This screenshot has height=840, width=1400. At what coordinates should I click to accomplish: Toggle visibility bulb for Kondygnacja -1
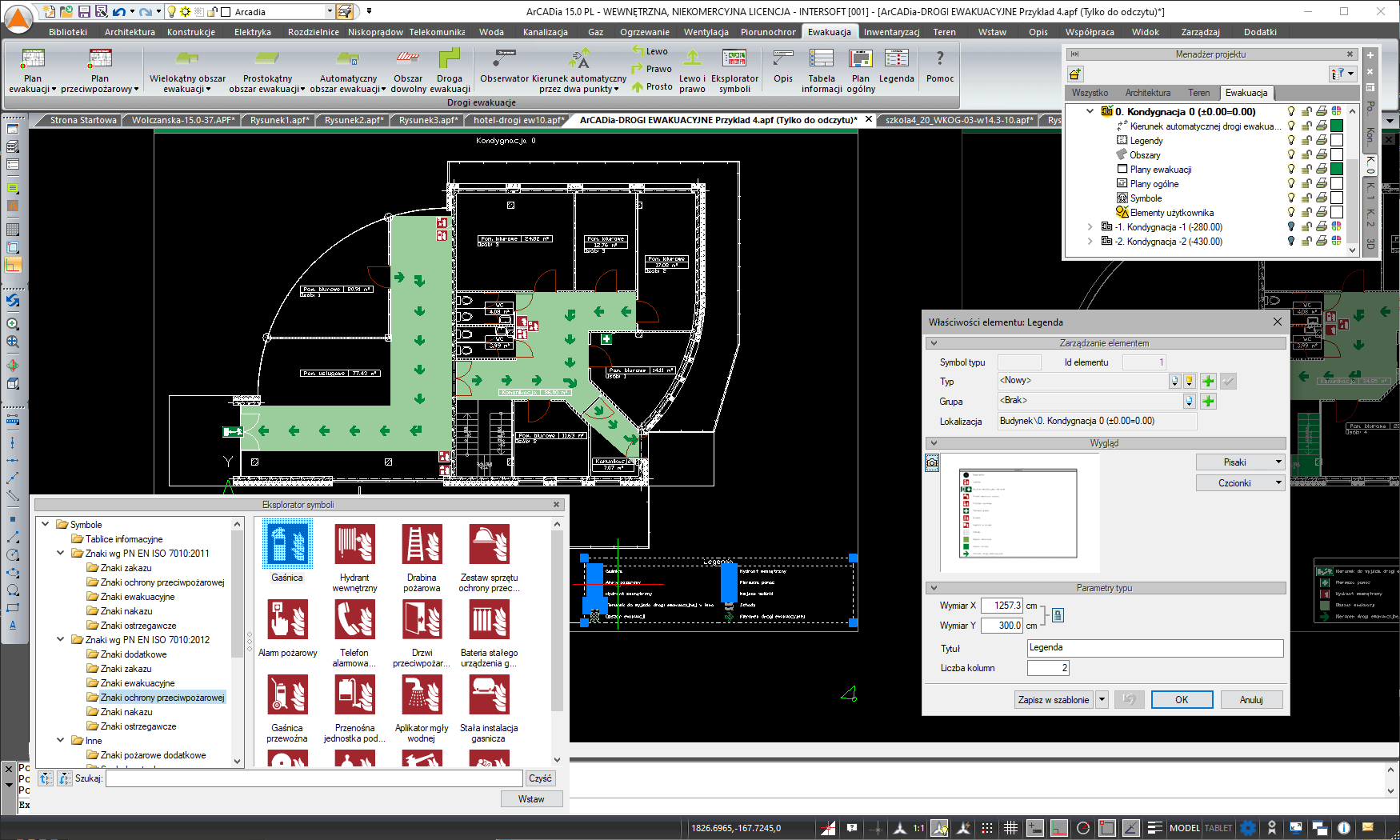coord(1290,226)
